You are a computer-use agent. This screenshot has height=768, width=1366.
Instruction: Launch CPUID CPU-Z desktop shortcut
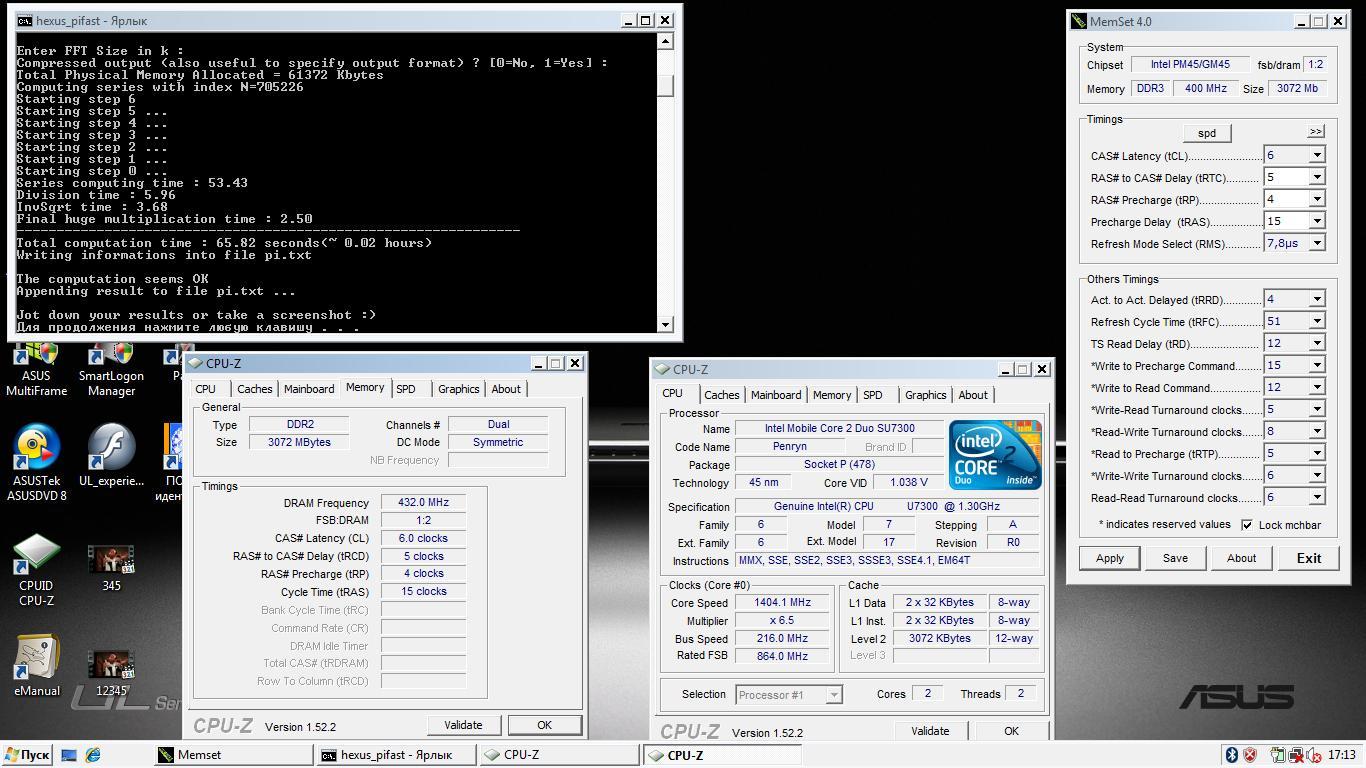click(36, 570)
